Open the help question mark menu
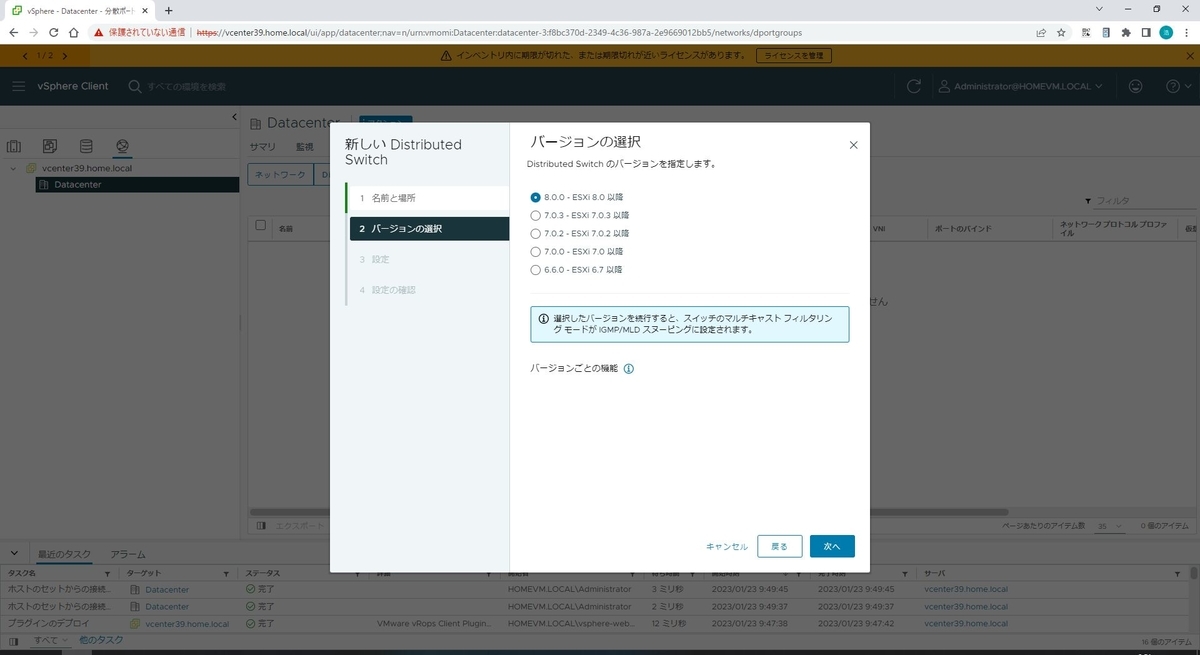 point(1178,86)
